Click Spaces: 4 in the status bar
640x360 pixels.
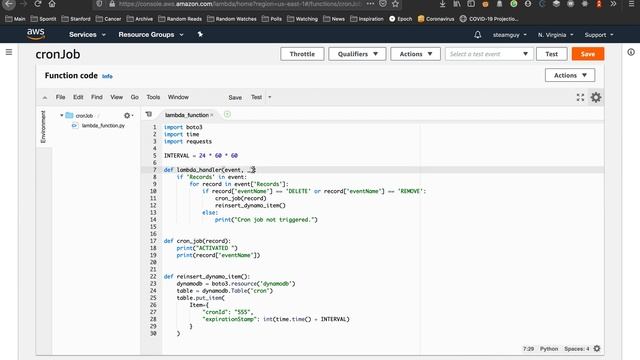[577, 349]
